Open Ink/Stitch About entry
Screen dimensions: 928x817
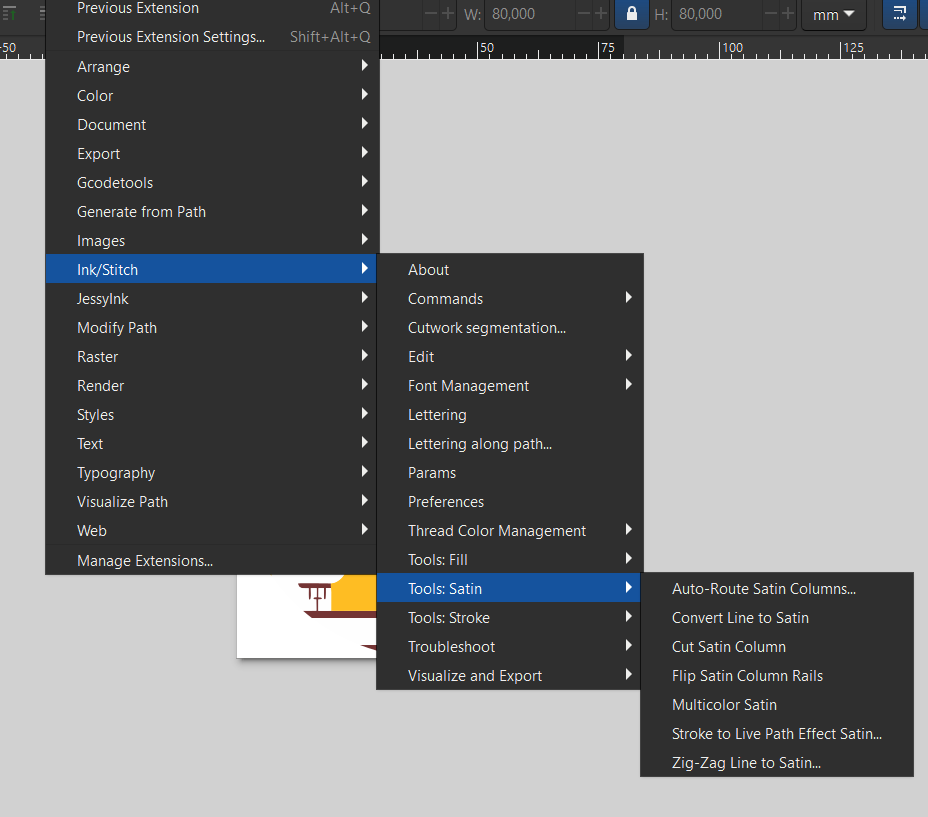pyautogui.click(x=510, y=270)
